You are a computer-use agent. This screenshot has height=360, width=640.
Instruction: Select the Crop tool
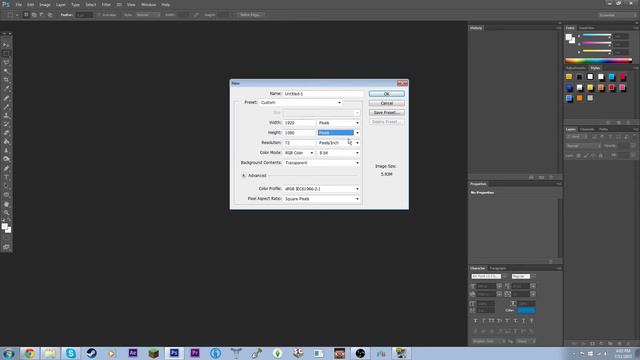click(6, 80)
